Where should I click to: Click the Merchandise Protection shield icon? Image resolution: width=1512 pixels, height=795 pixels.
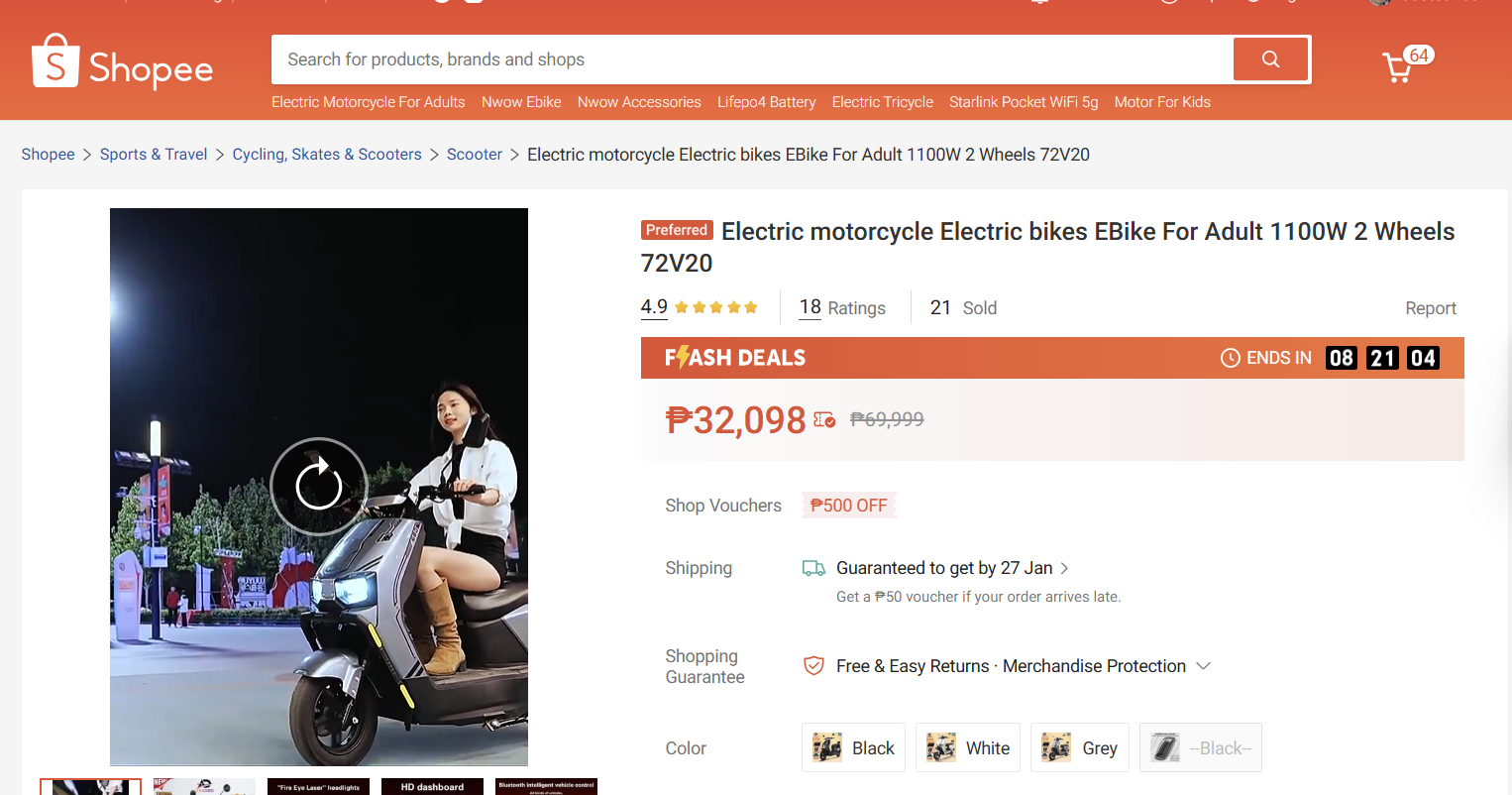pyautogui.click(x=813, y=666)
